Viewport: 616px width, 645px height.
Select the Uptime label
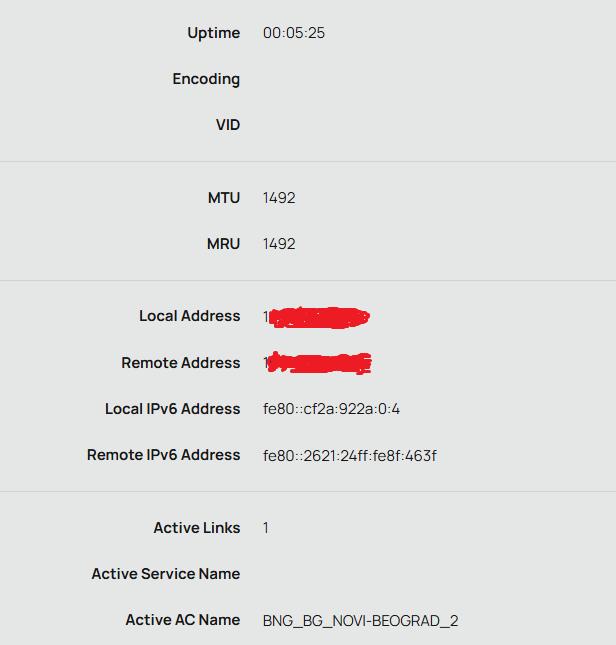213,33
